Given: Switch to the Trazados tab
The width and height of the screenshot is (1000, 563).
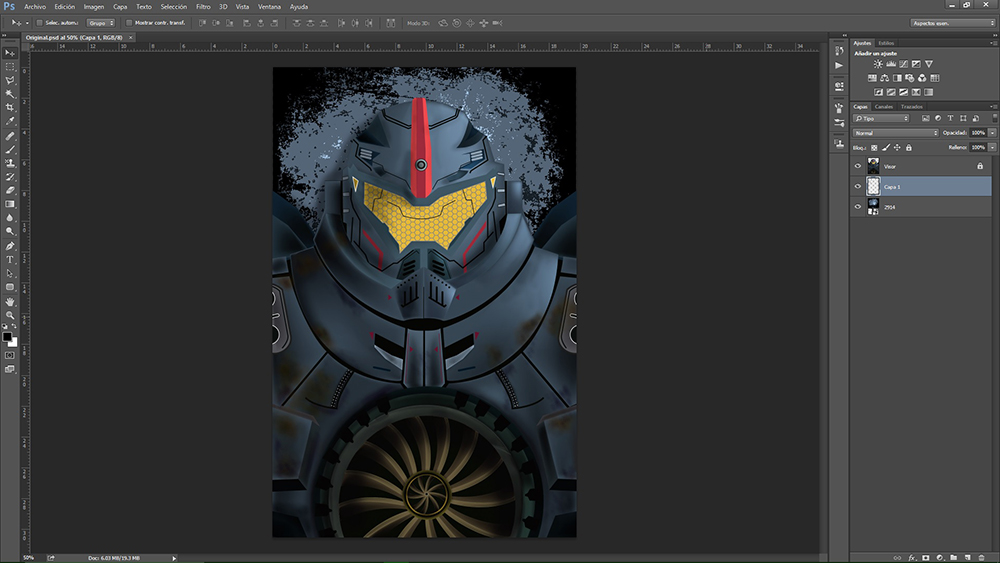Looking at the screenshot, I should pos(911,106).
